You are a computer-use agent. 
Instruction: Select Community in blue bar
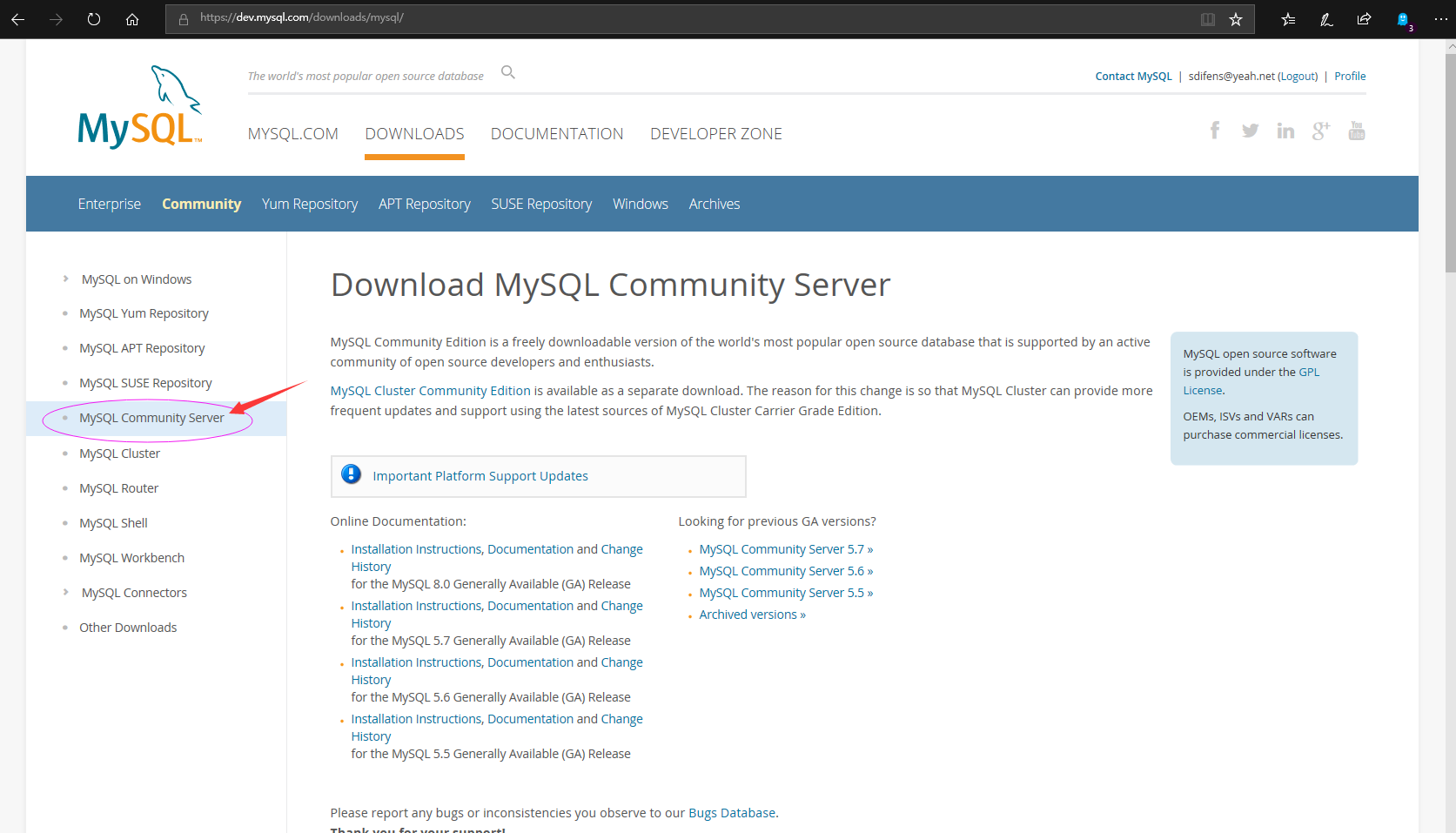tap(202, 204)
